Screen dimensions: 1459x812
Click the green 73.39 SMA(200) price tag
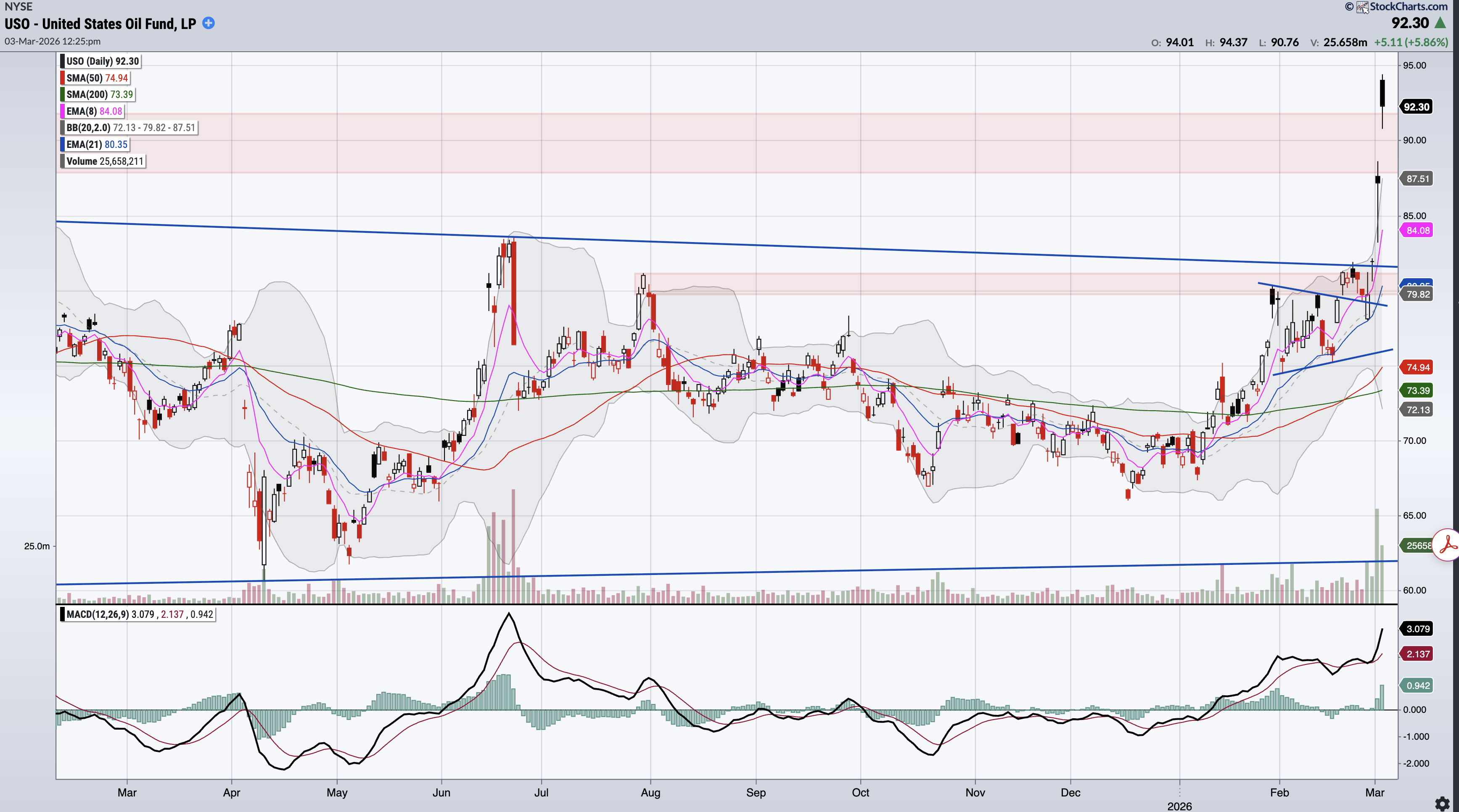point(1418,391)
